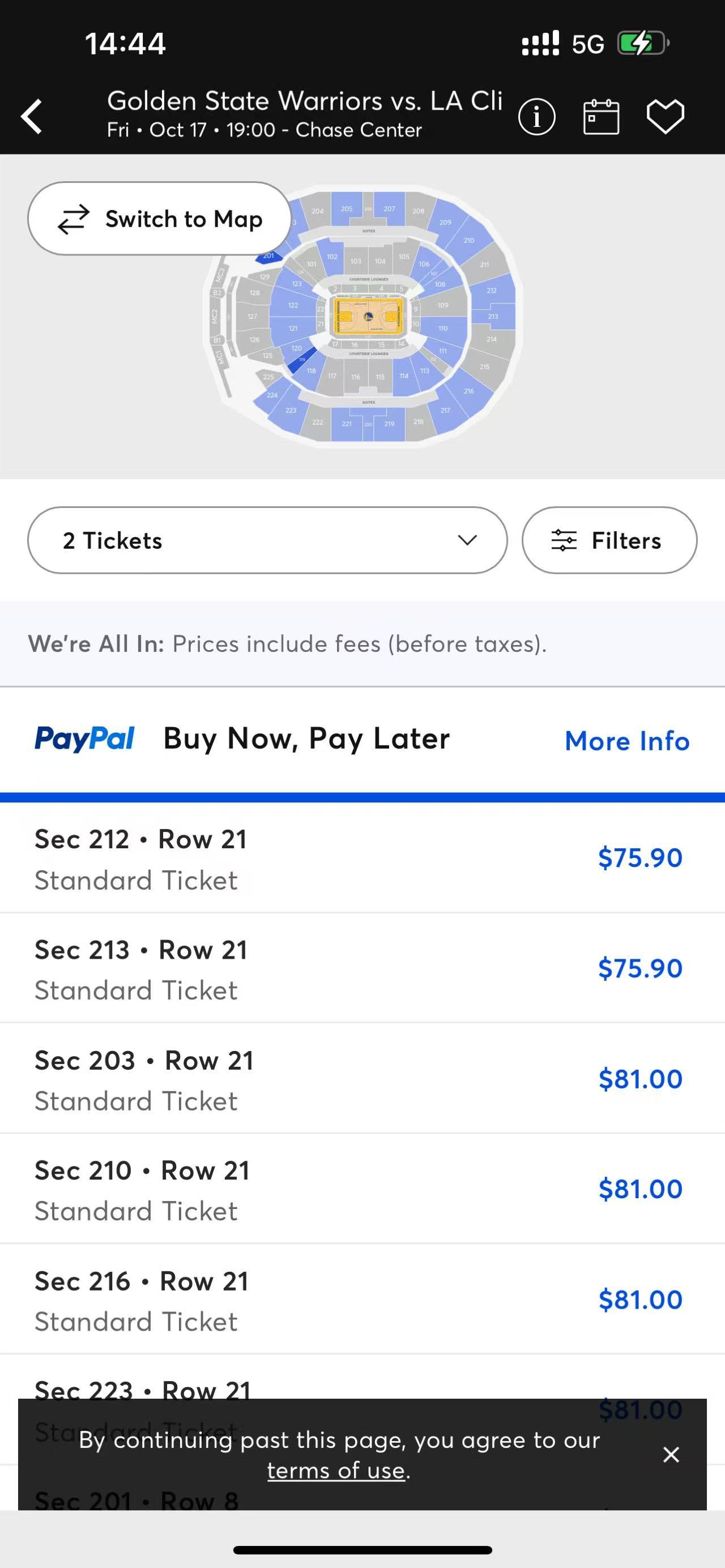Choose Sec 213 Row 21 ticket listing

click(x=362, y=968)
